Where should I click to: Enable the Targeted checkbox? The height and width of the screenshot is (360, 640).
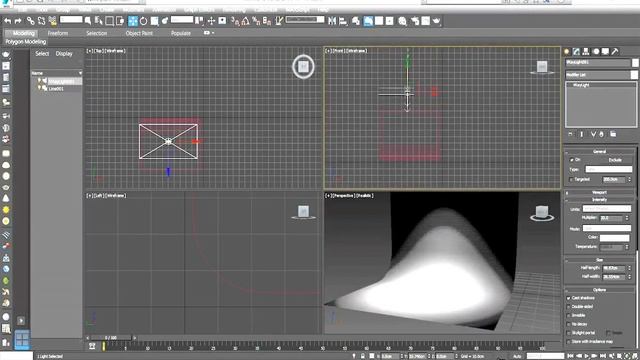pos(571,180)
